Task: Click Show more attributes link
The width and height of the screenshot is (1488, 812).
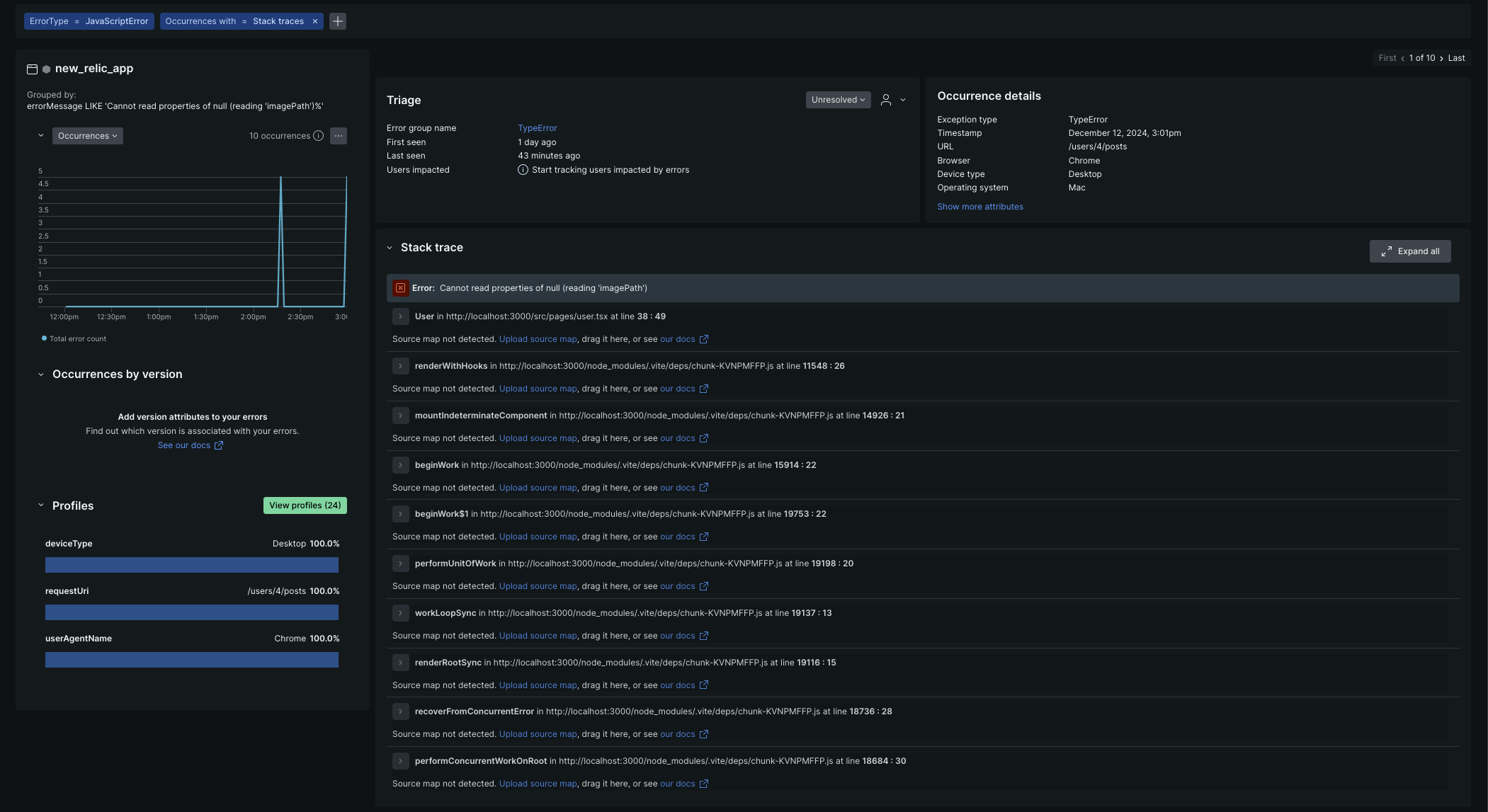Action: [x=979, y=207]
